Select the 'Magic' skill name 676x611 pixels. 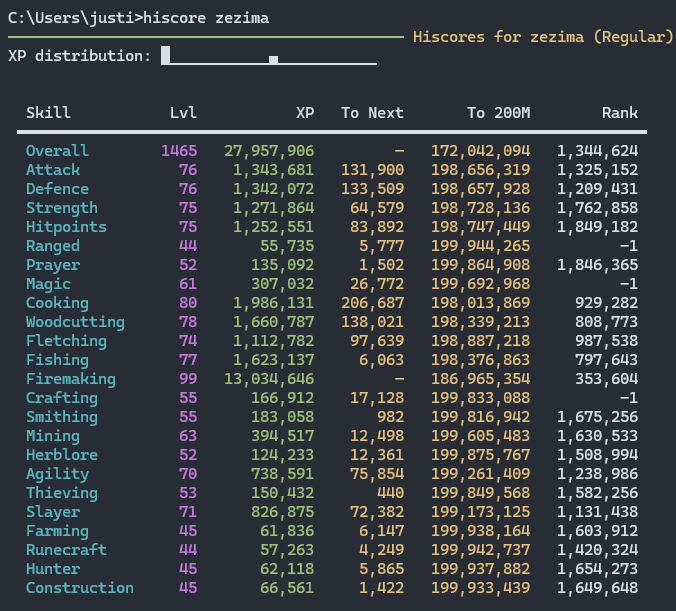coord(48,284)
